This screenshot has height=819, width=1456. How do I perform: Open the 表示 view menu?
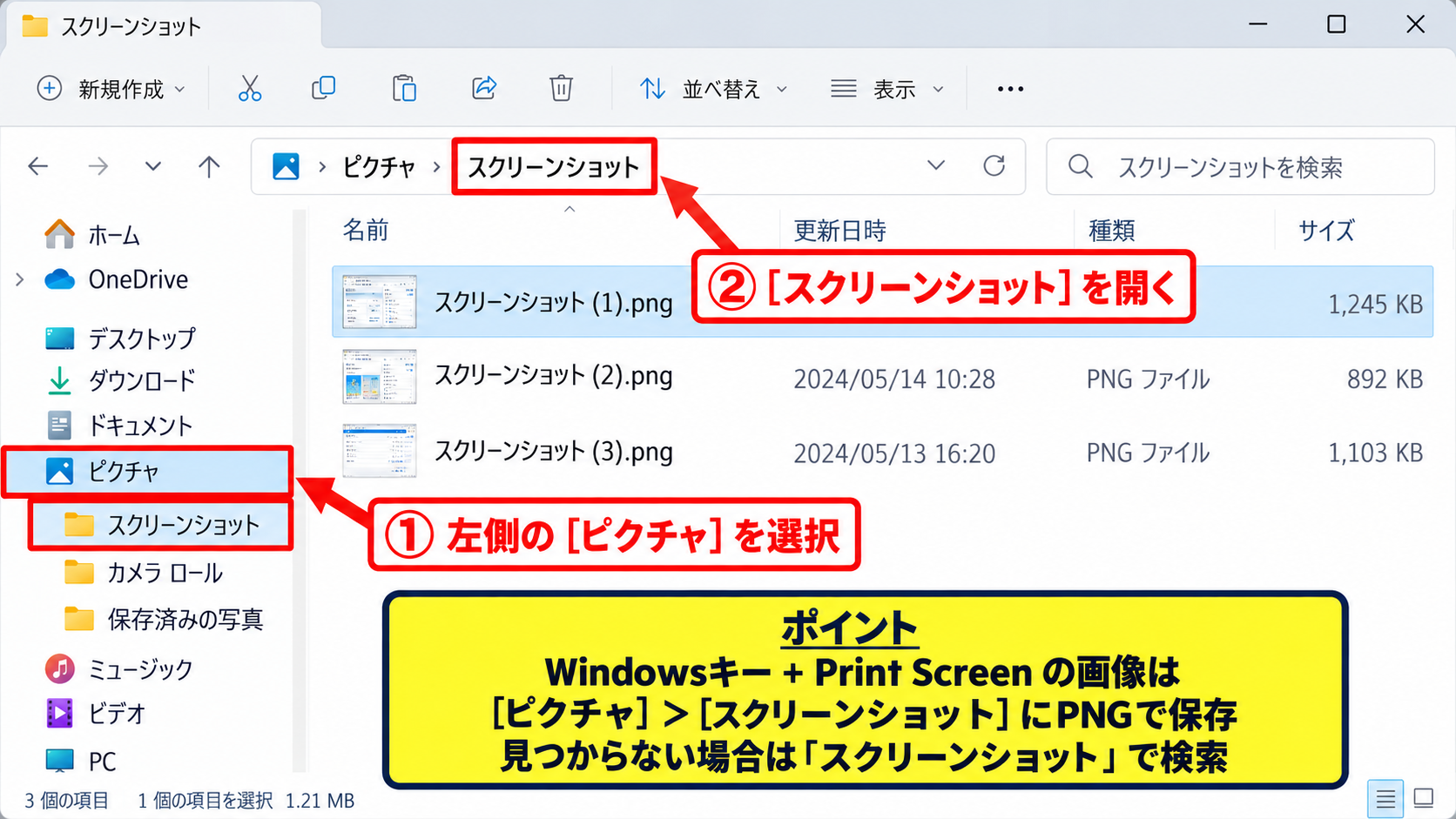click(x=886, y=89)
